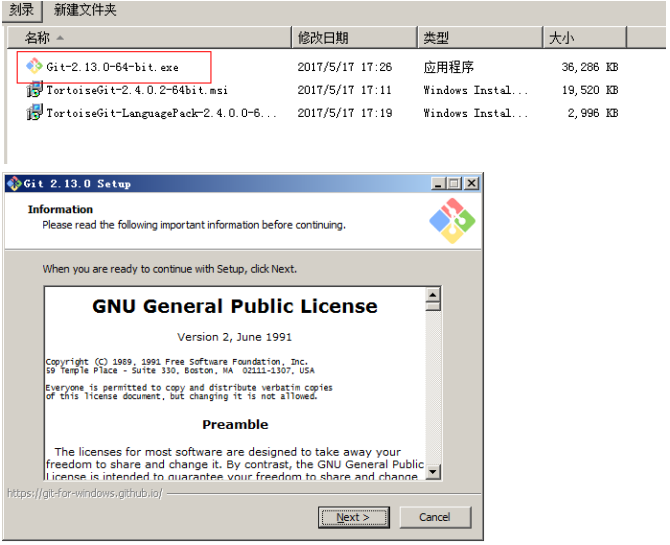Viewport: 670px width, 545px height.
Task: Click the license scrollbar down arrow
Action: (433, 471)
